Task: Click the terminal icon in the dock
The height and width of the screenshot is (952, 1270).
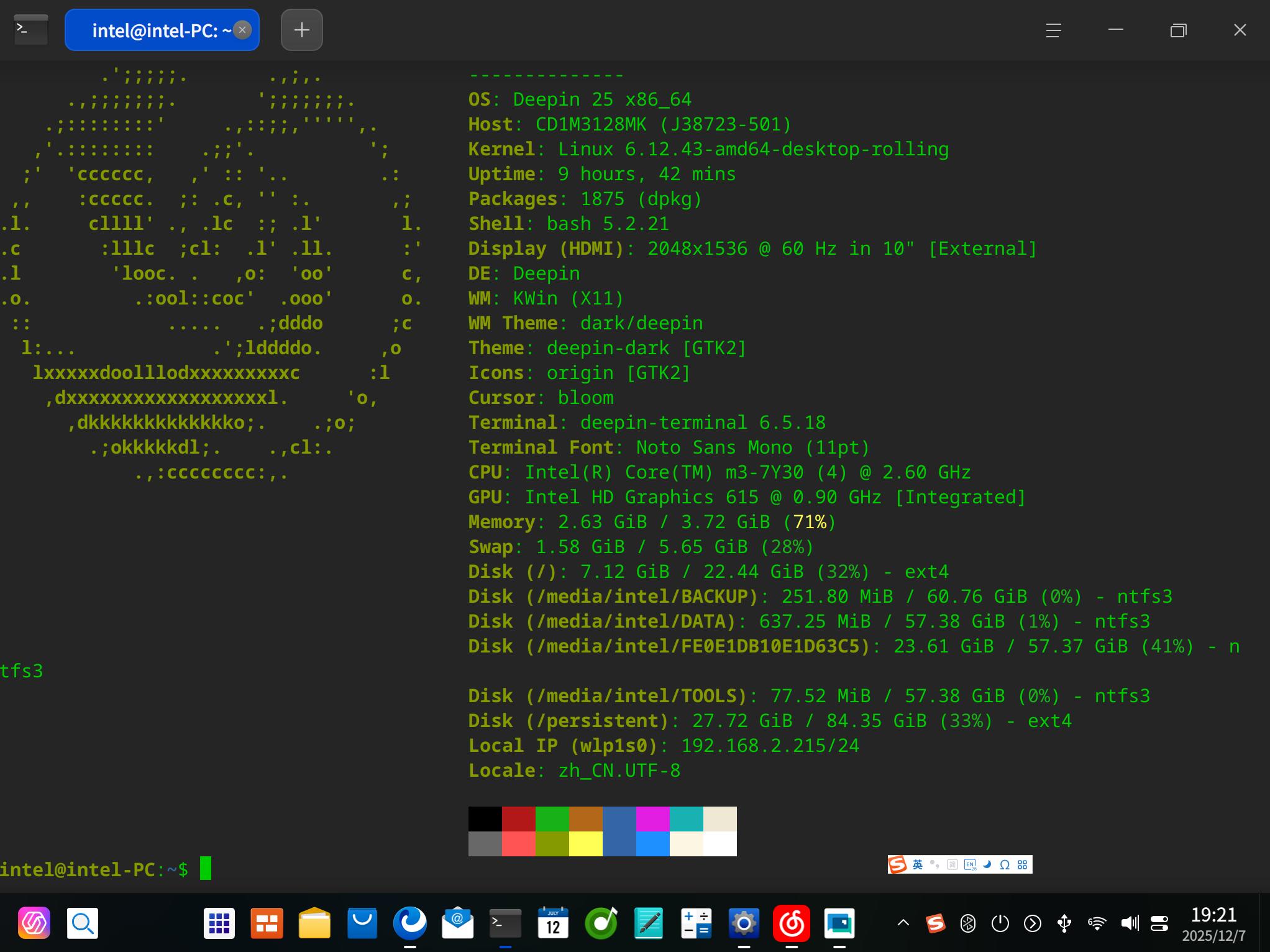Action: [x=506, y=923]
